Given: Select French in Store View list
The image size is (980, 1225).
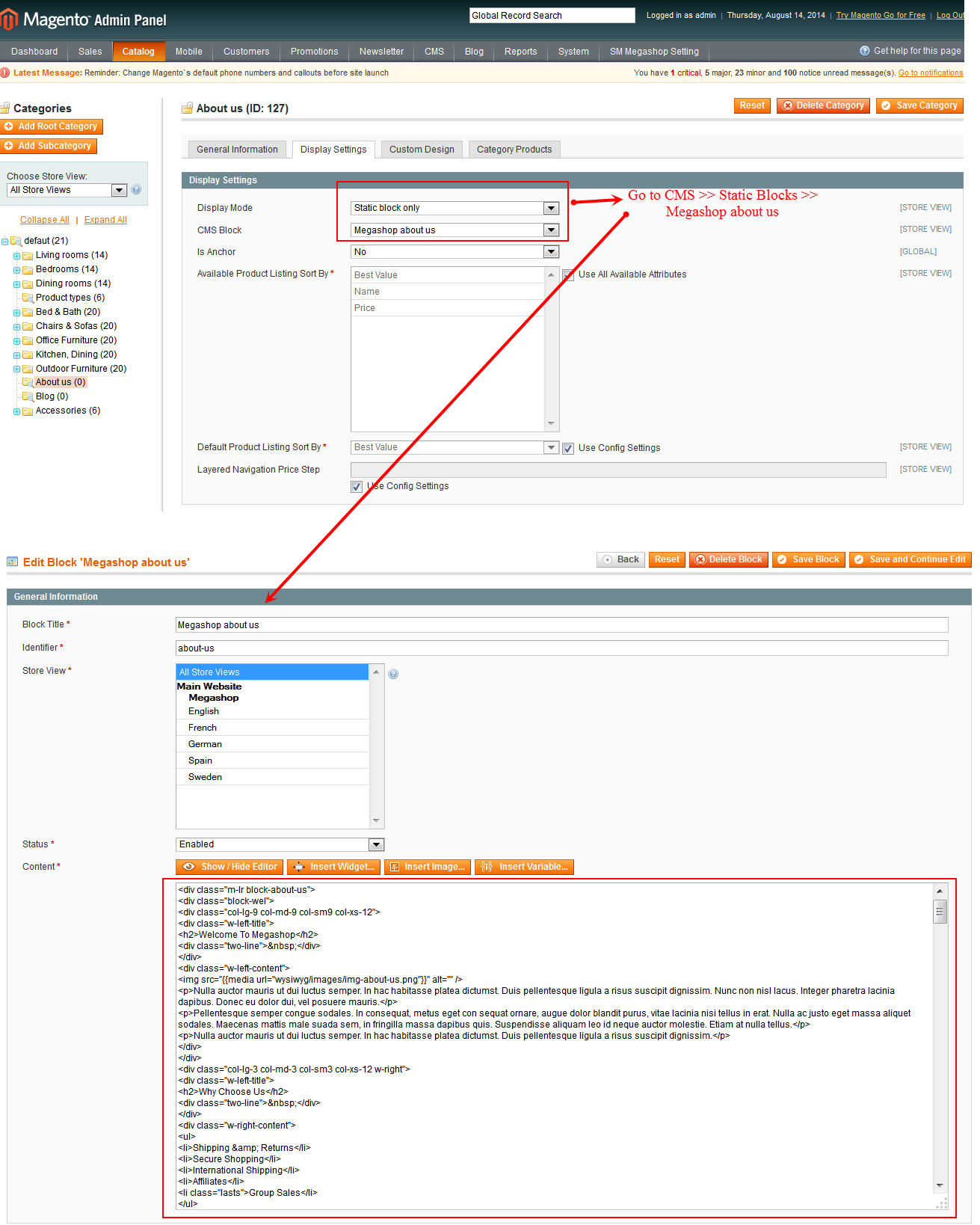Looking at the screenshot, I should pos(273,728).
